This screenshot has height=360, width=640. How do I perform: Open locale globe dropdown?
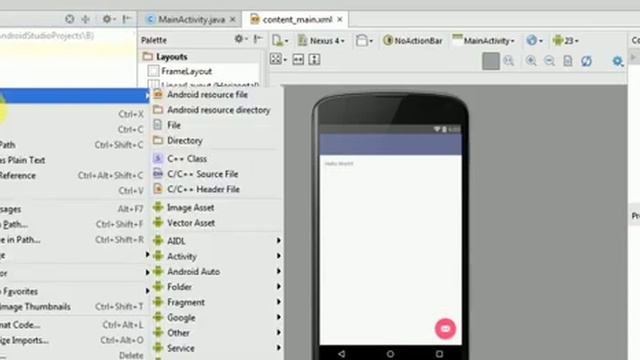pos(534,41)
